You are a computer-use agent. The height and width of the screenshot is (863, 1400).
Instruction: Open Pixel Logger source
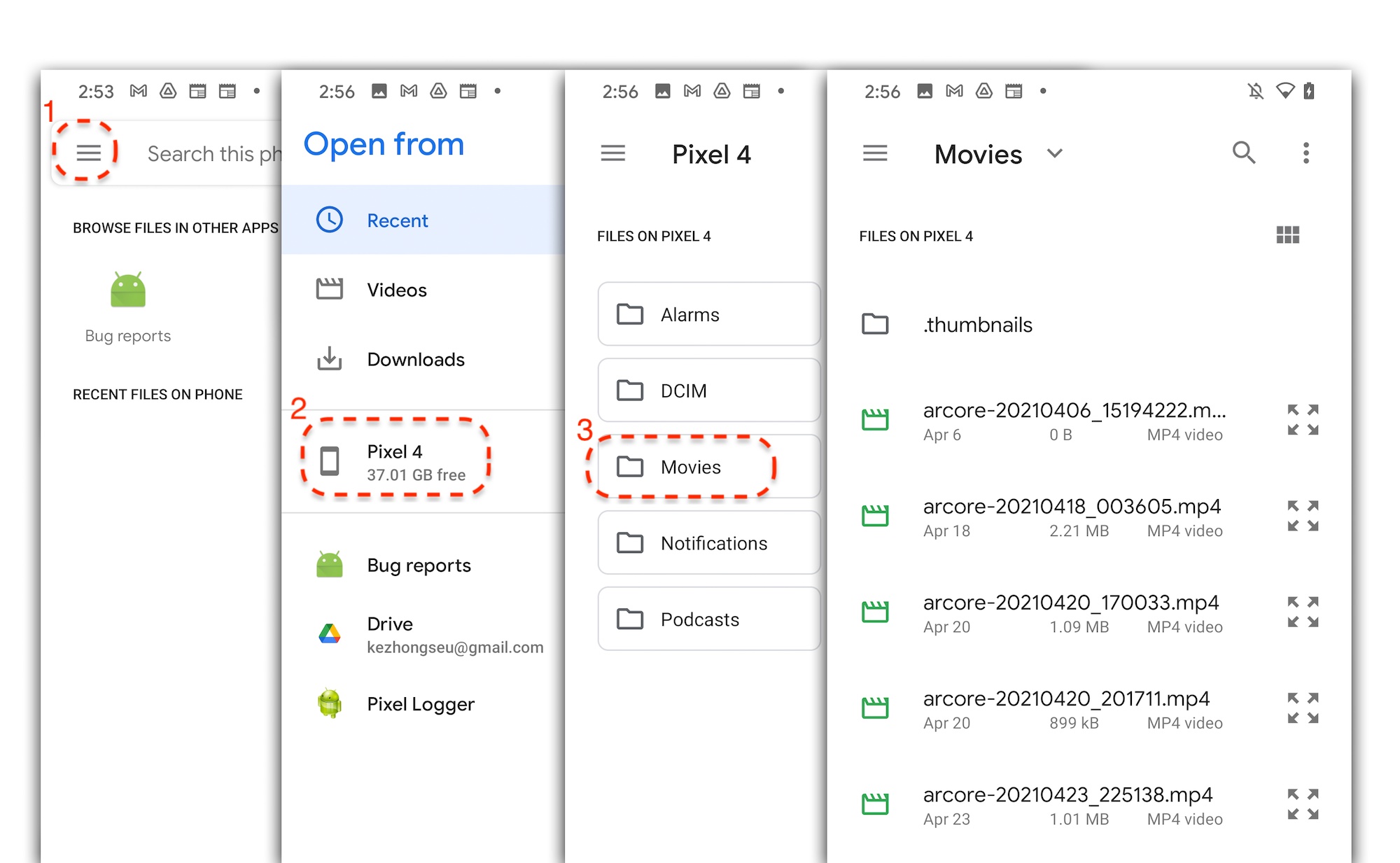pyautogui.click(x=418, y=703)
